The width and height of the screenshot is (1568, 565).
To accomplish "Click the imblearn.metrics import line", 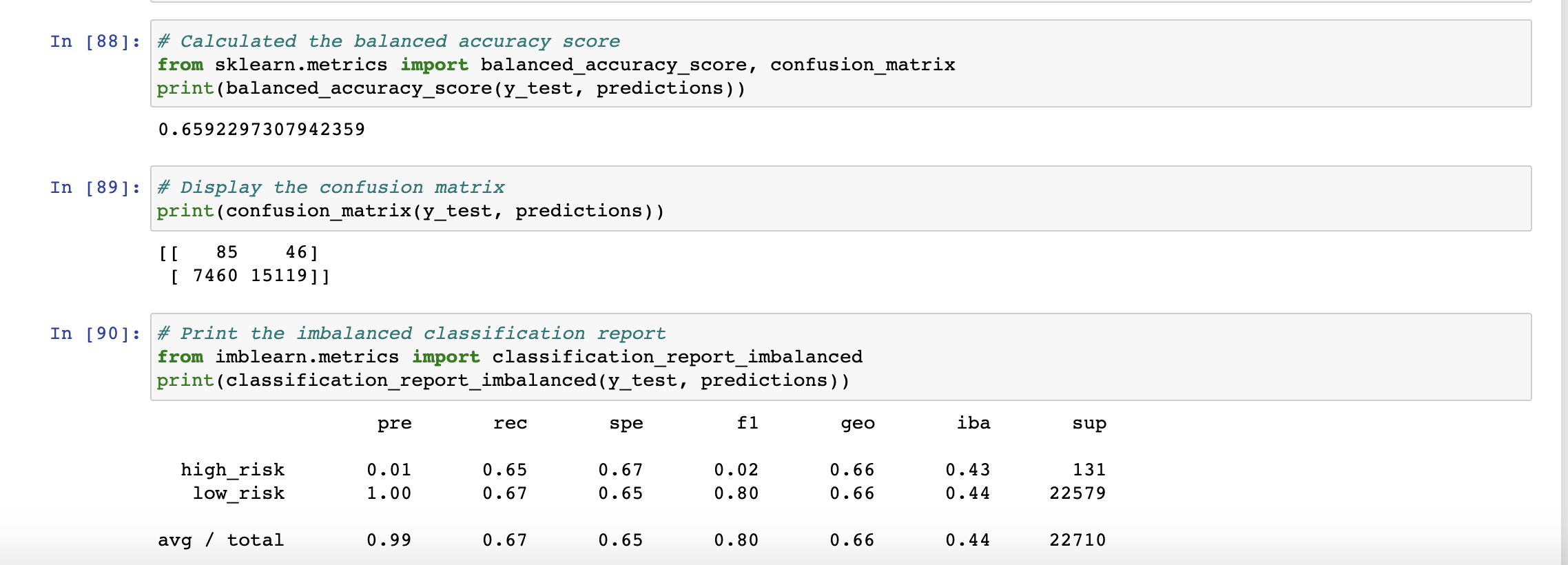I will click(x=510, y=357).
